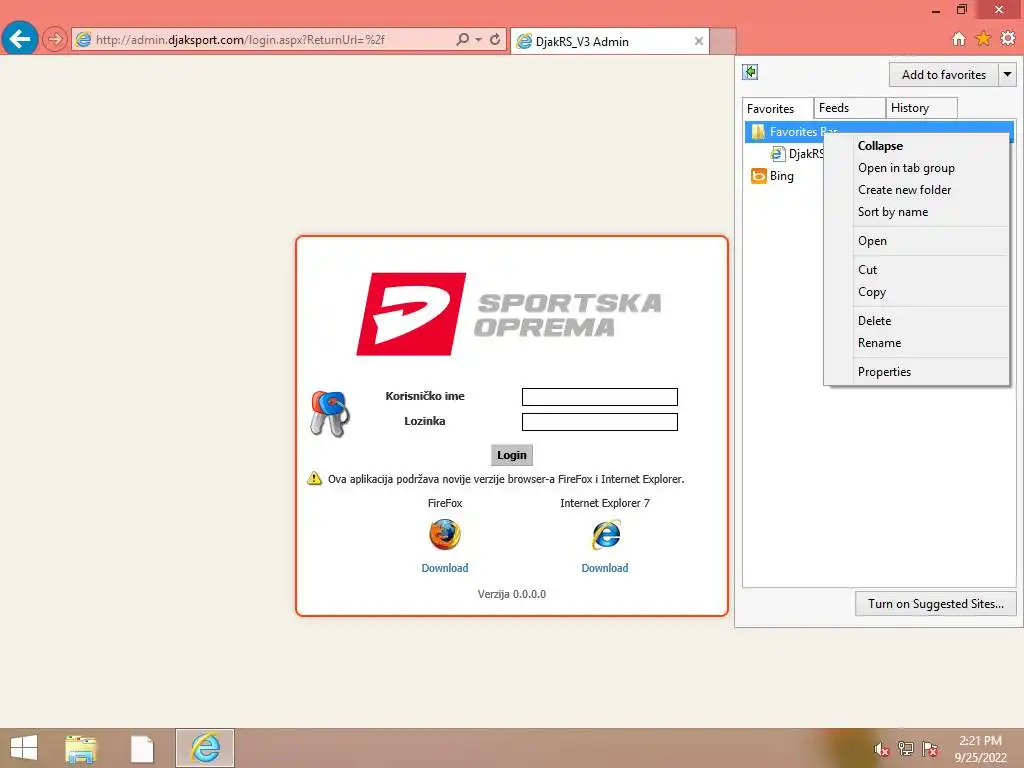
Task: Open the address bar autocomplete dropdown arrow
Action: pos(479,39)
